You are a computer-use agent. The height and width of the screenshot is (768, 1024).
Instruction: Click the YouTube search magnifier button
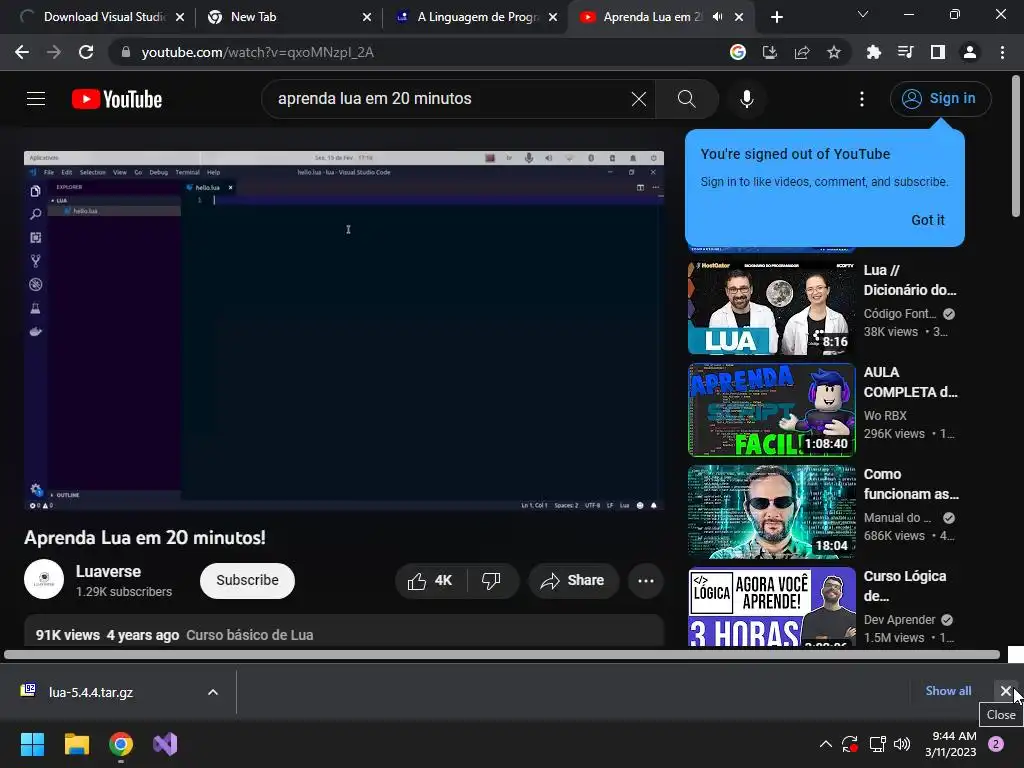pos(686,99)
